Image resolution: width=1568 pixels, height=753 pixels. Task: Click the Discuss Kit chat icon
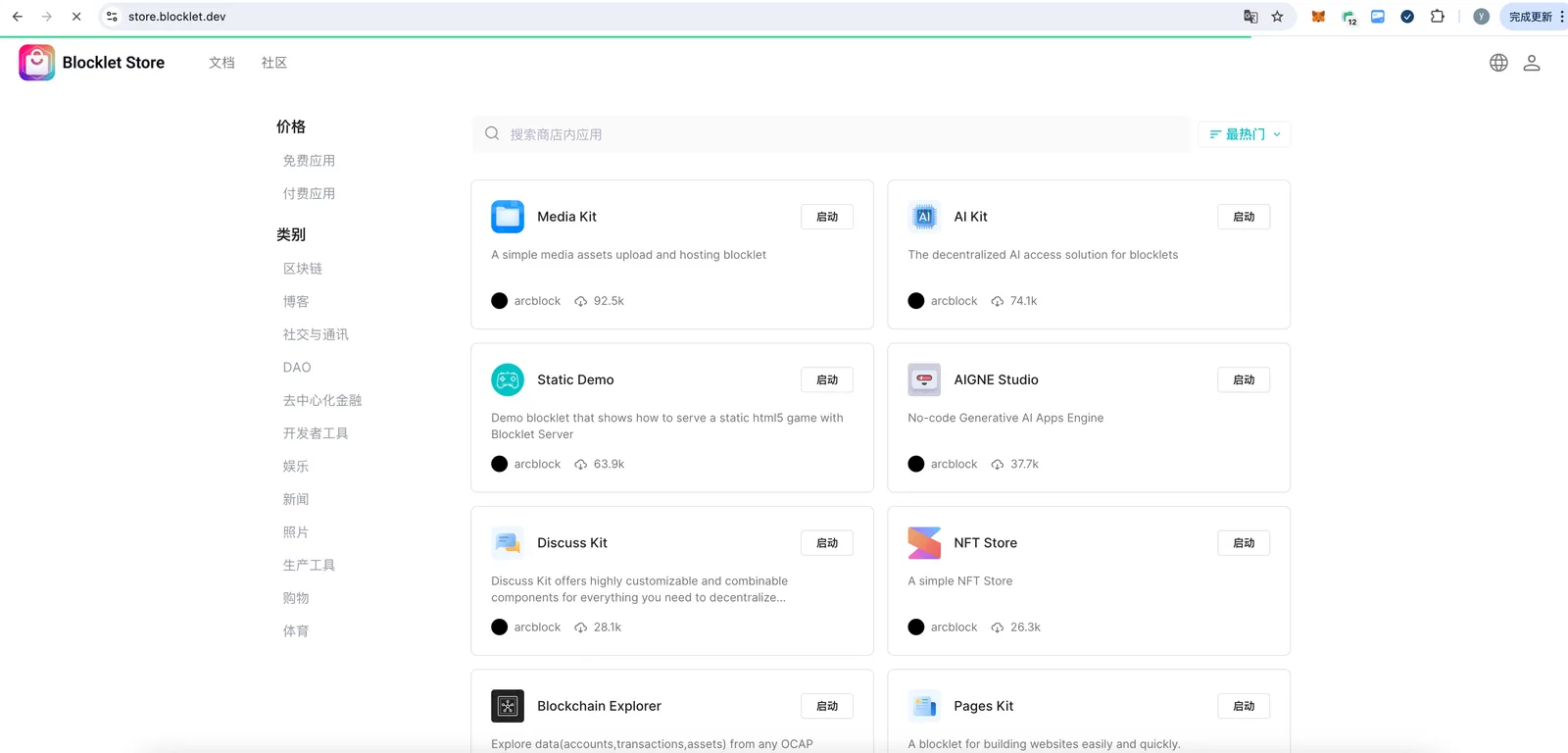(508, 543)
